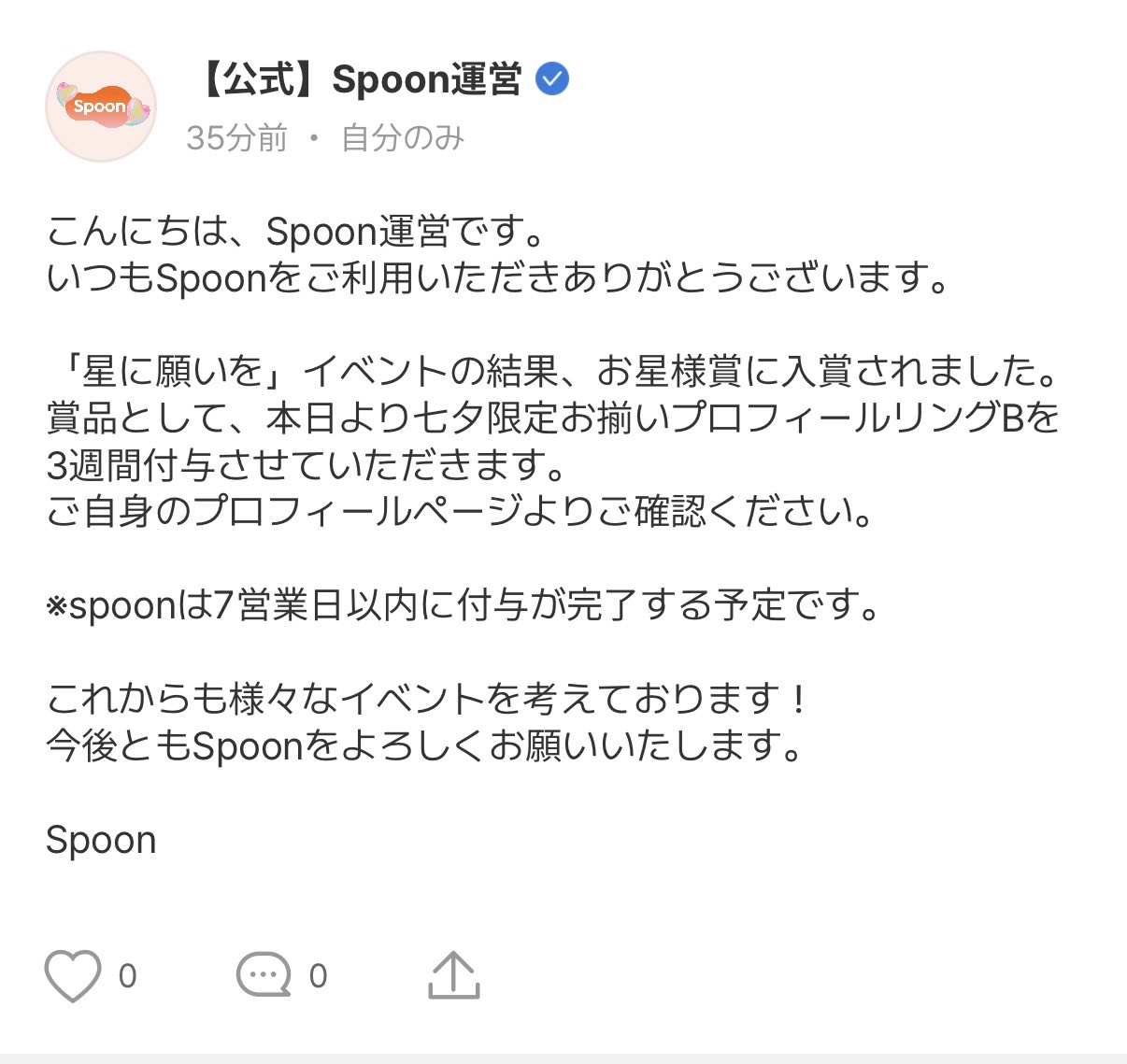Tap the line ご自身のプロフィールページよりご確認ください
Screen dimensions: 1127x1064
[460, 512]
